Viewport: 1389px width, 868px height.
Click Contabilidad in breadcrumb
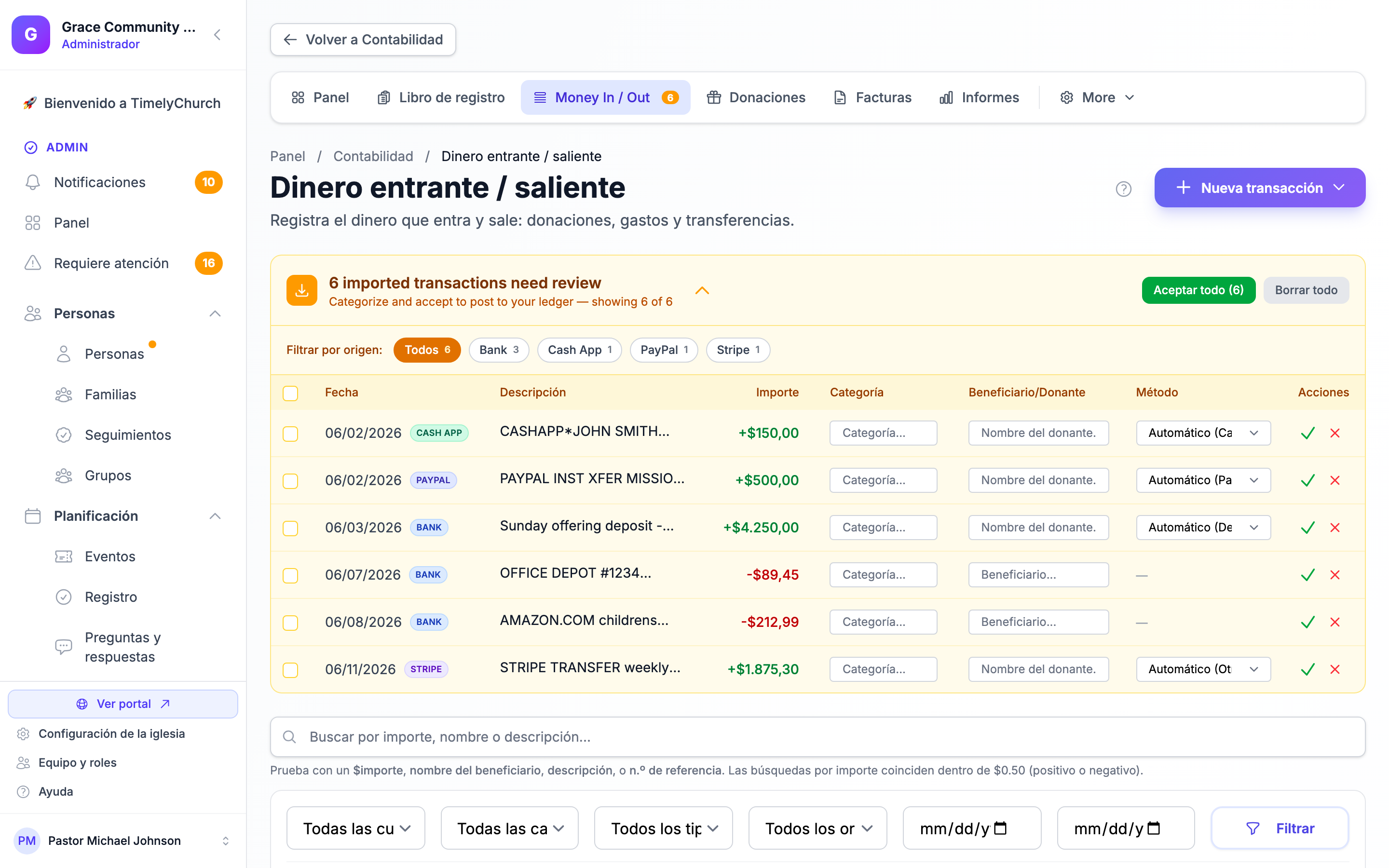(373, 156)
